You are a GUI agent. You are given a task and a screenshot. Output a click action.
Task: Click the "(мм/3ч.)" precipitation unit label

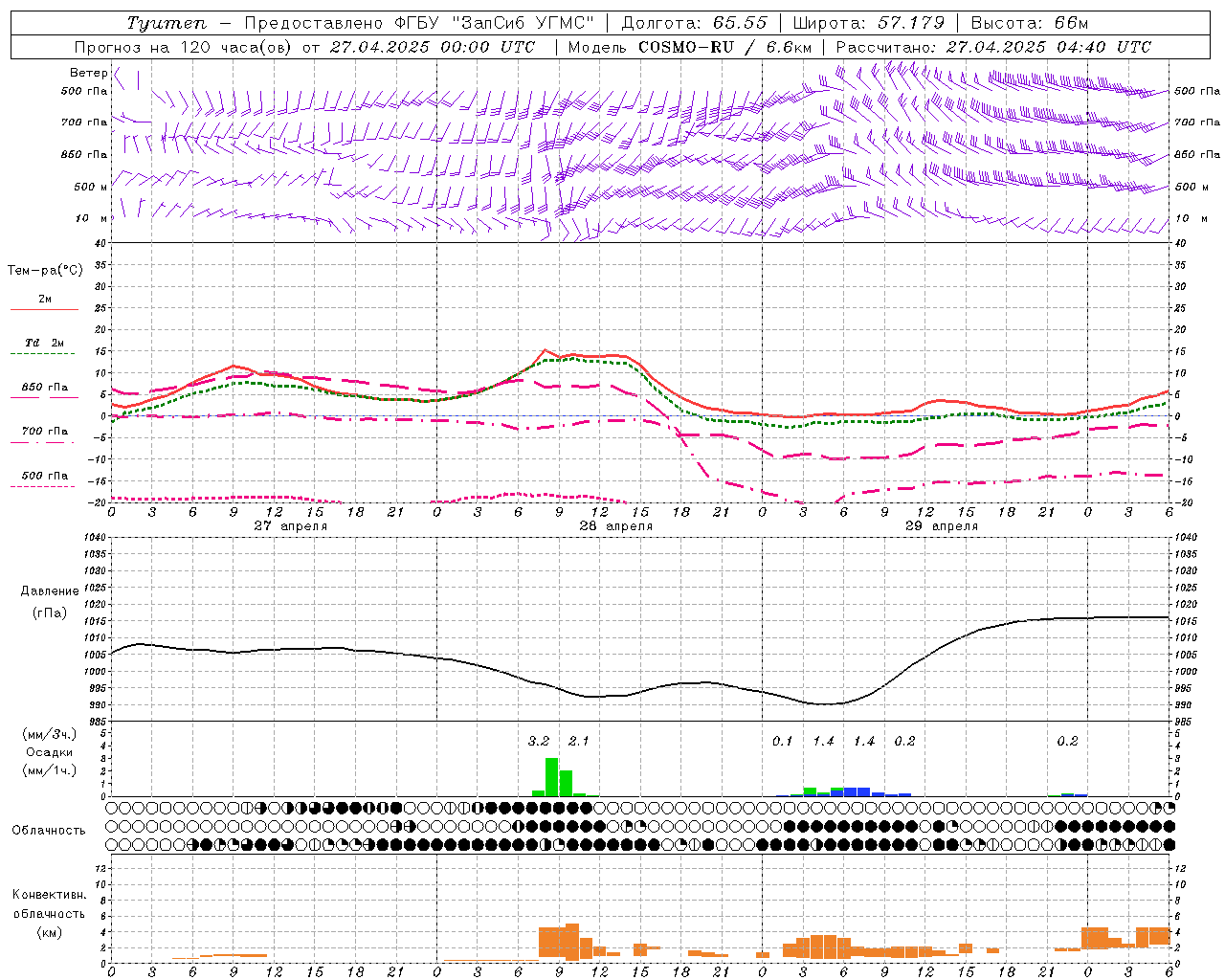[50, 734]
